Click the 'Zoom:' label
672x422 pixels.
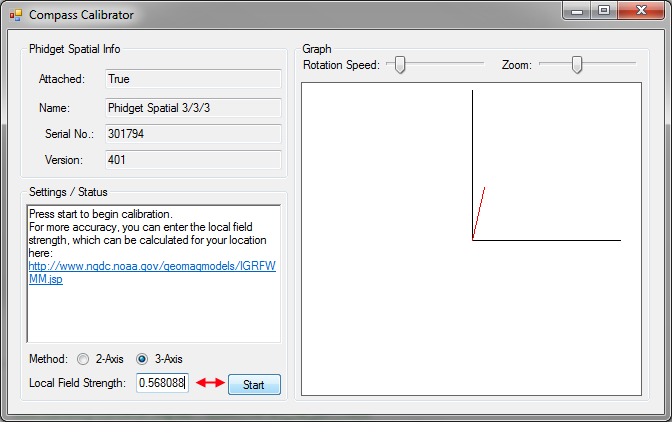pyautogui.click(x=517, y=65)
